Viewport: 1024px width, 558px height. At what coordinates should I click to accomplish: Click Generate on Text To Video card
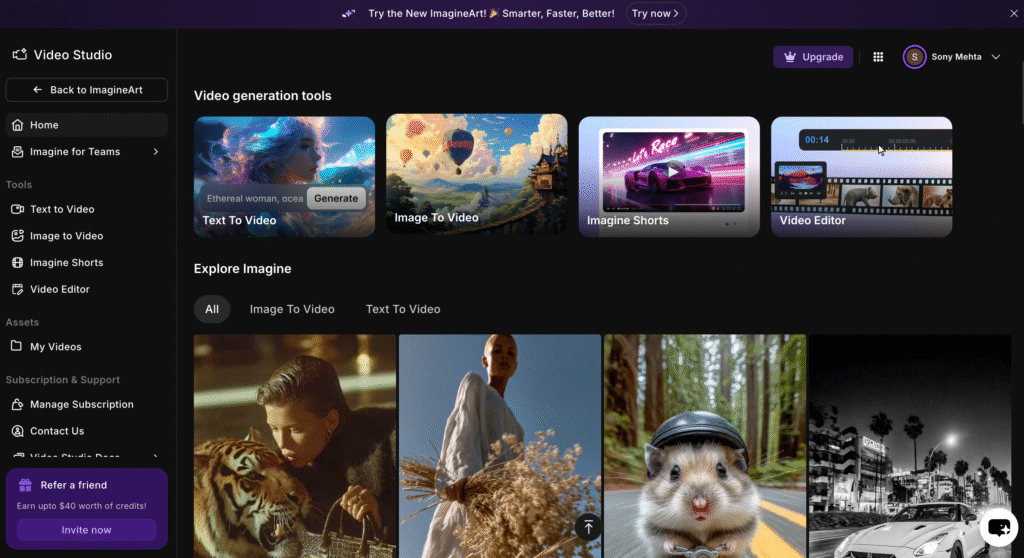(x=336, y=198)
